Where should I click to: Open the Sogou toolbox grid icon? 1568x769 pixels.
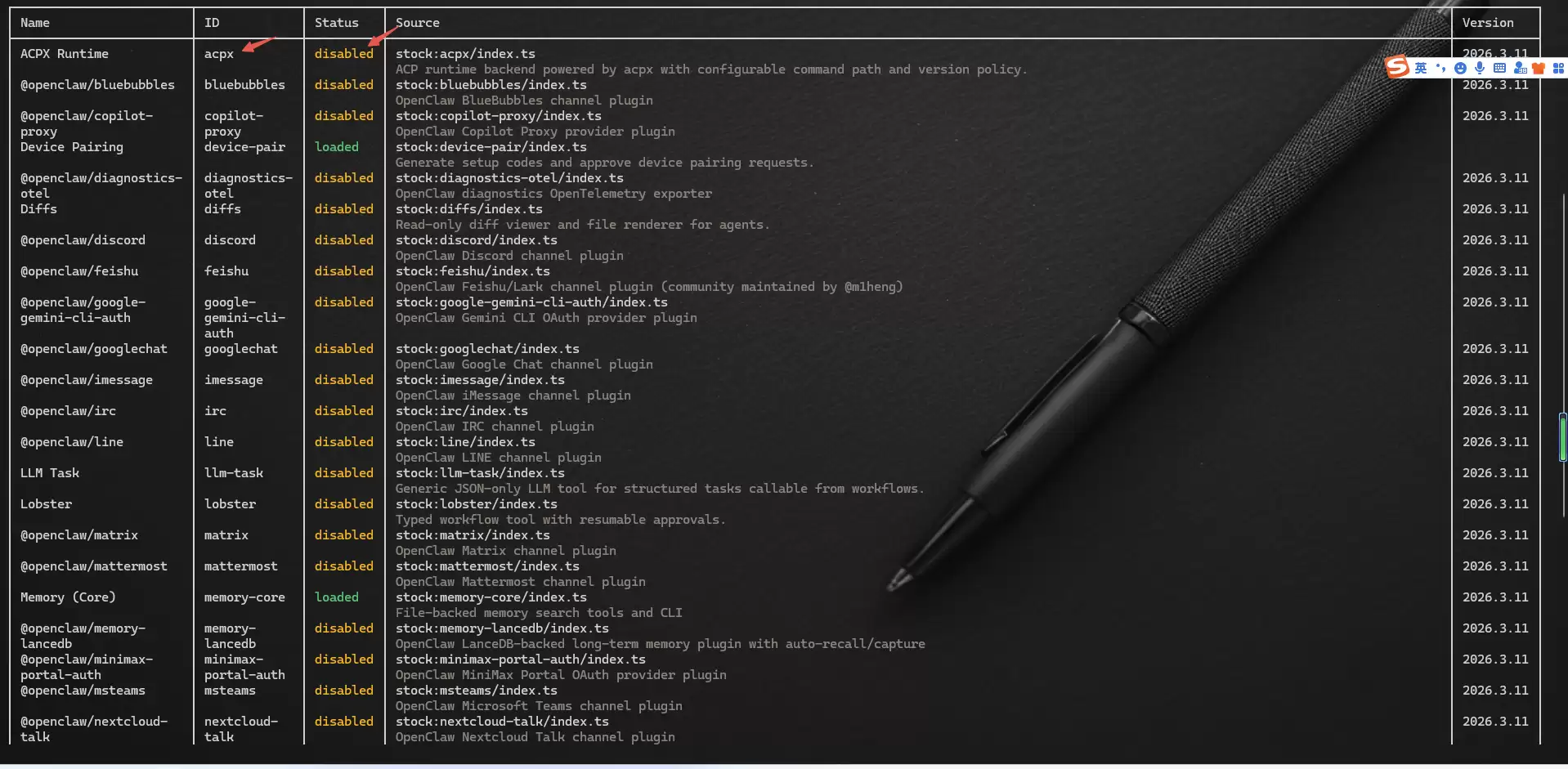pos(1558,69)
